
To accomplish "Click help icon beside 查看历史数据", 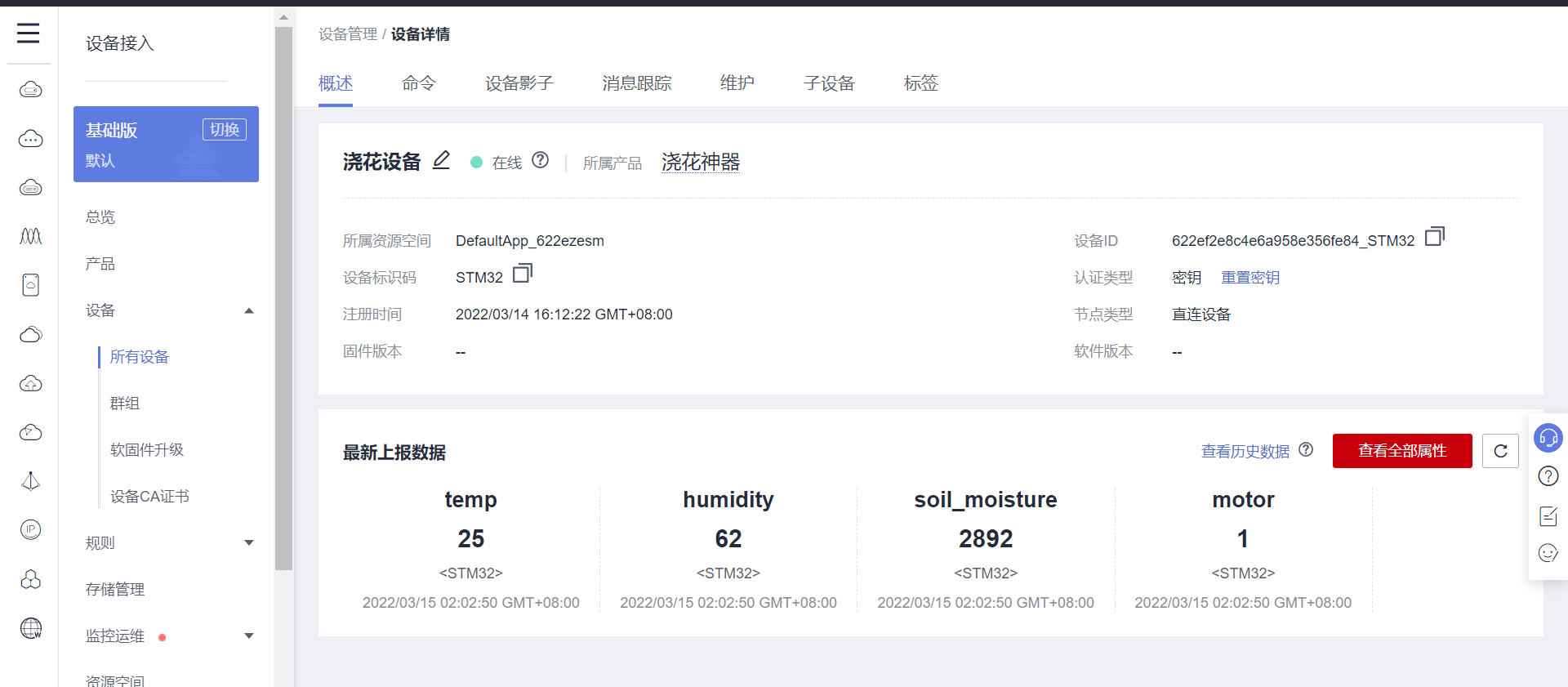I will pyautogui.click(x=1307, y=449).
